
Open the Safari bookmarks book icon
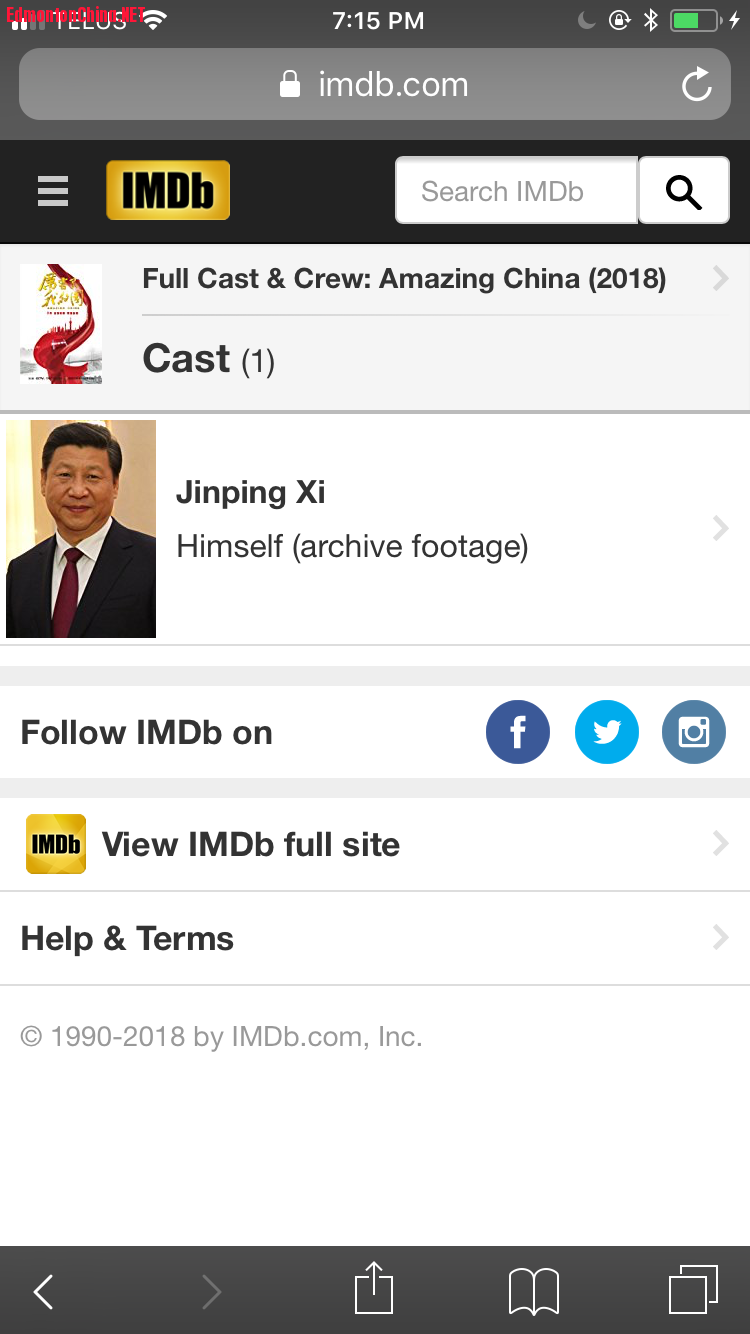pyautogui.click(x=534, y=1291)
